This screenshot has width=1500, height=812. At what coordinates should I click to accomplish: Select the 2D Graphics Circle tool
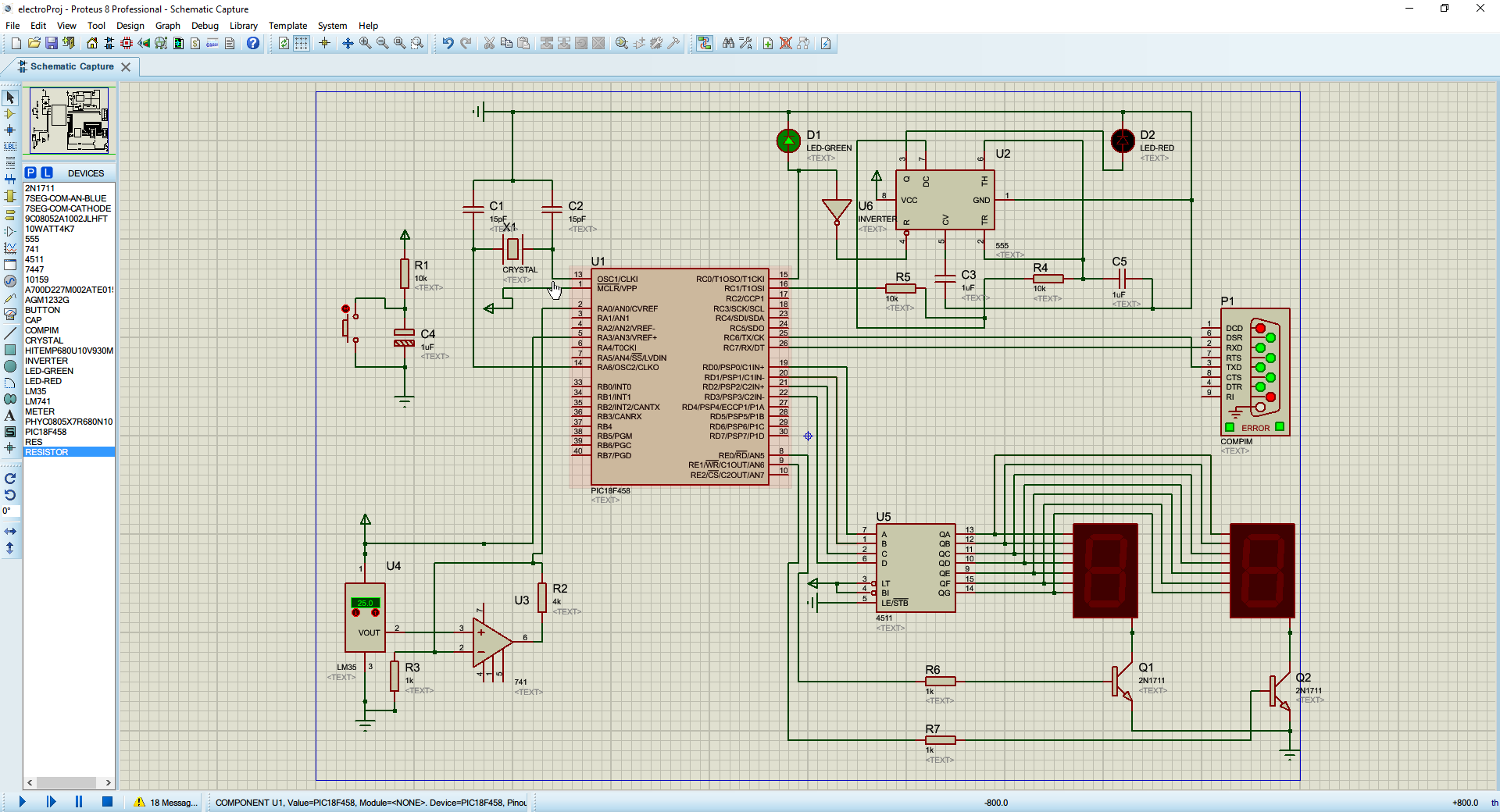[10, 366]
